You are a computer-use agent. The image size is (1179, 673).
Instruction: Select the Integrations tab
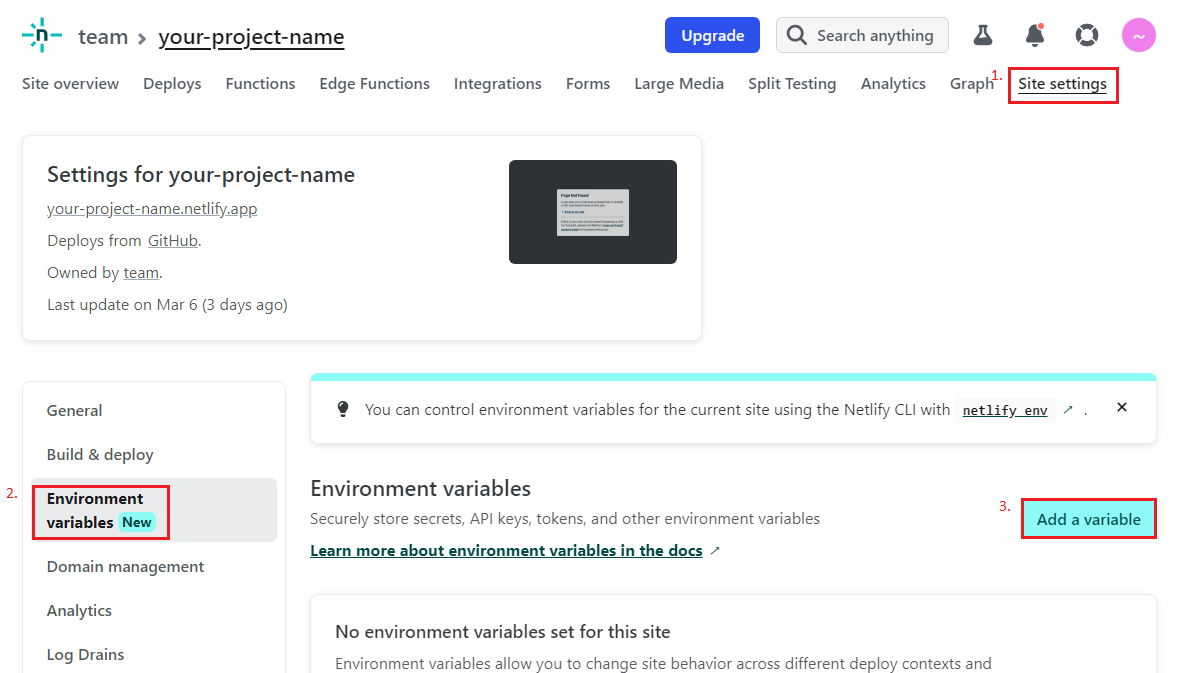click(x=497, y=84)
